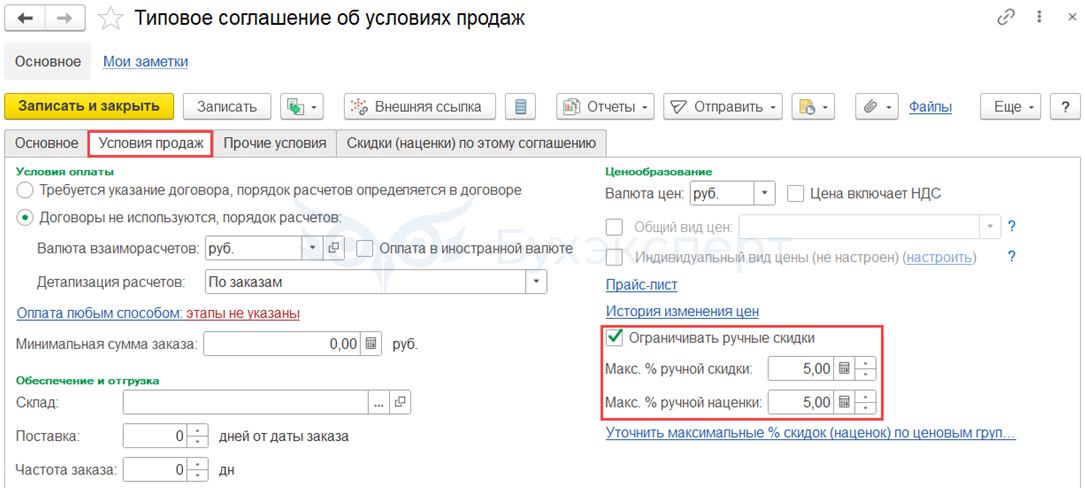Click the open-form icon next to Склад

[x=400, y=402]
